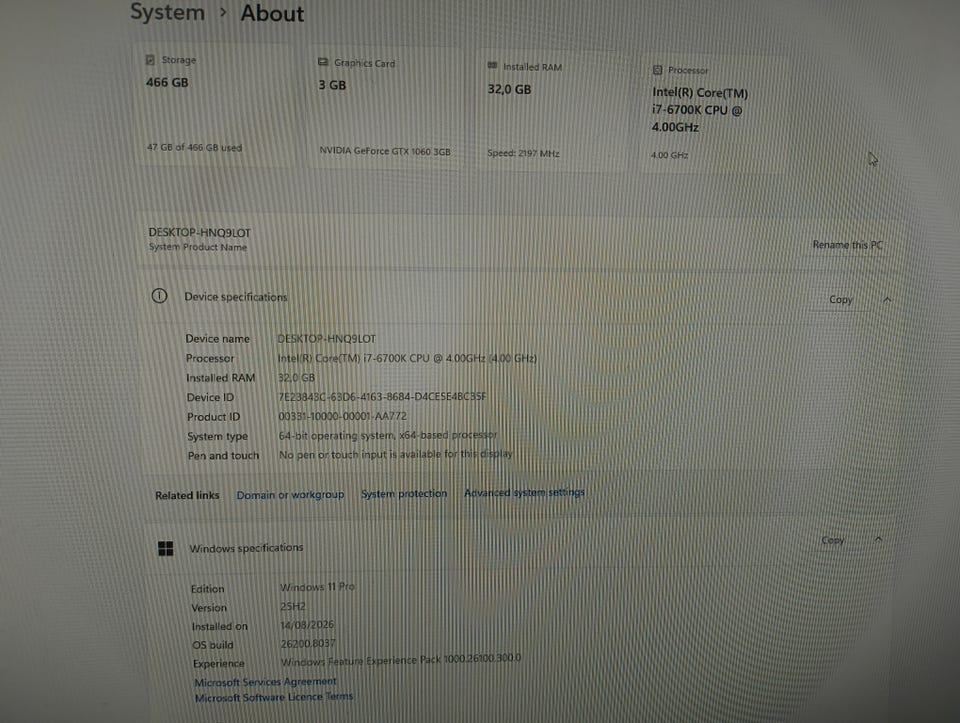Click 'NVIDIA GeForce GTX 1060 3GB' text

(384, 151)
